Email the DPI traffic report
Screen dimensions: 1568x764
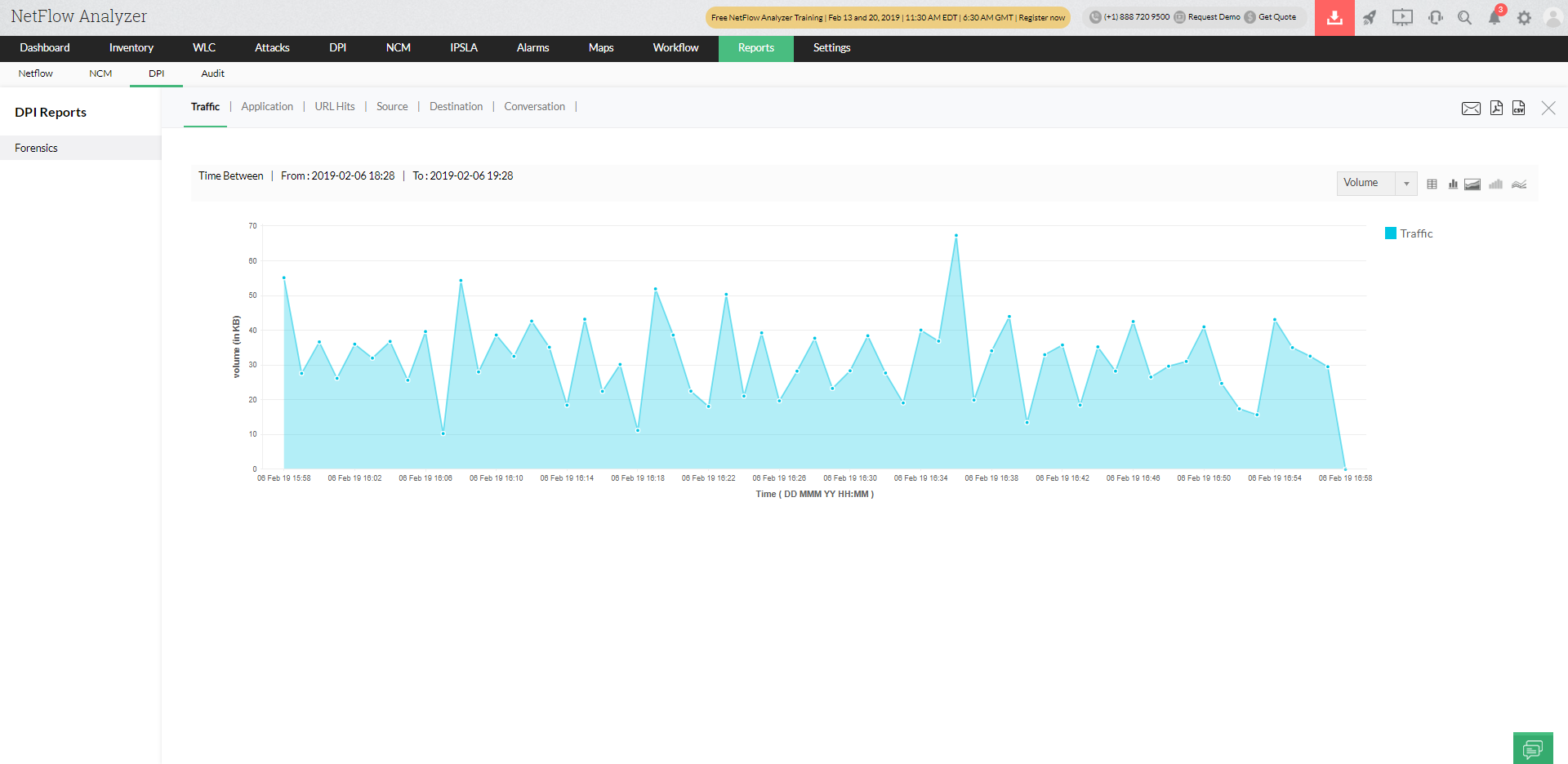pos(1471,109)
